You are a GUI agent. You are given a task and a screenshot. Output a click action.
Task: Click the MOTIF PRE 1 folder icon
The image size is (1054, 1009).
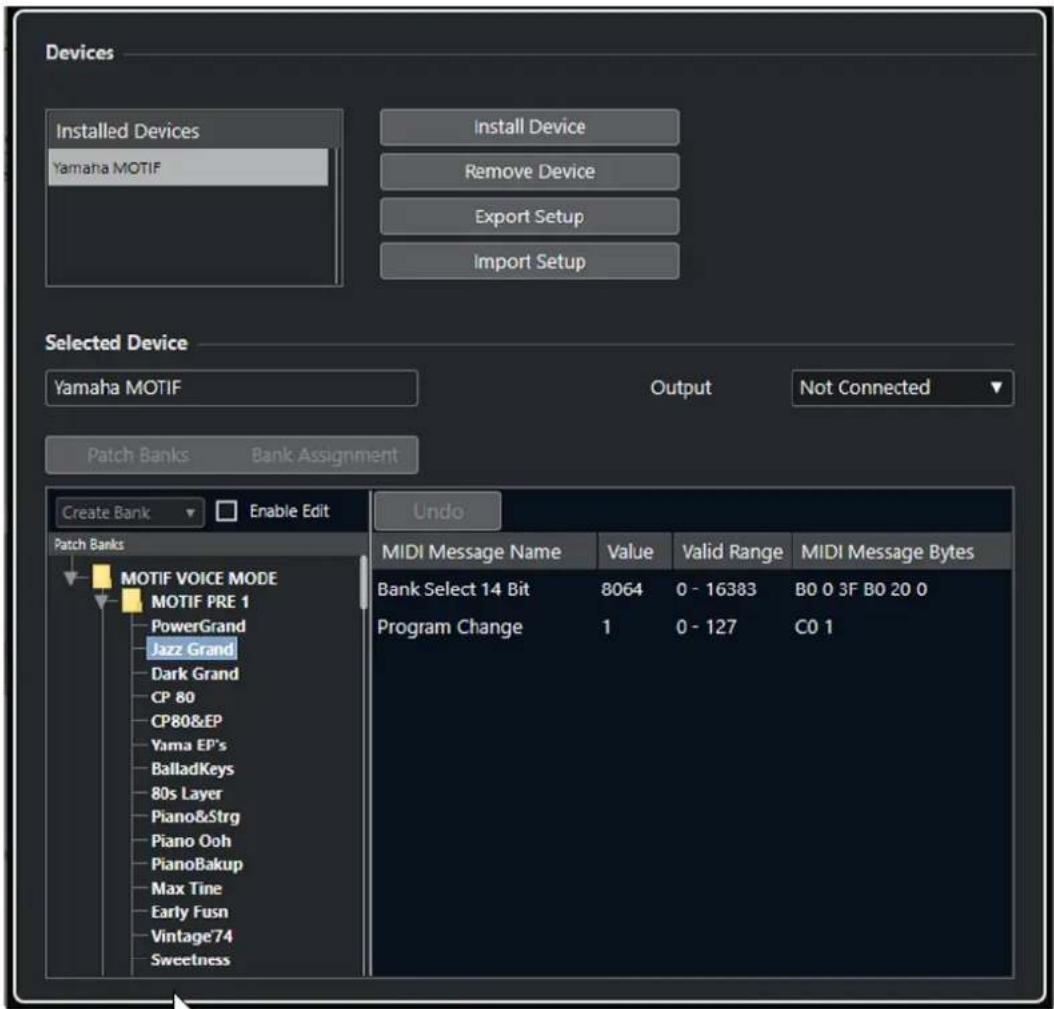(x=132, y=601)
